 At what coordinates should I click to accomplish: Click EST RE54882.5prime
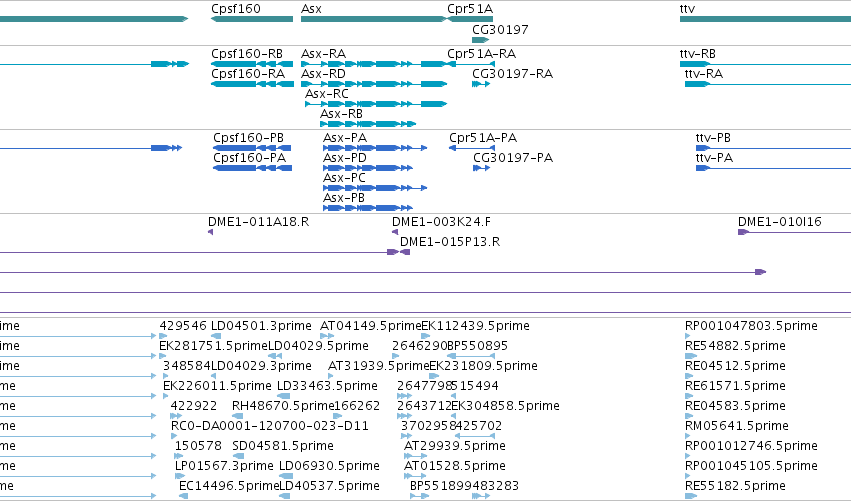735,346
